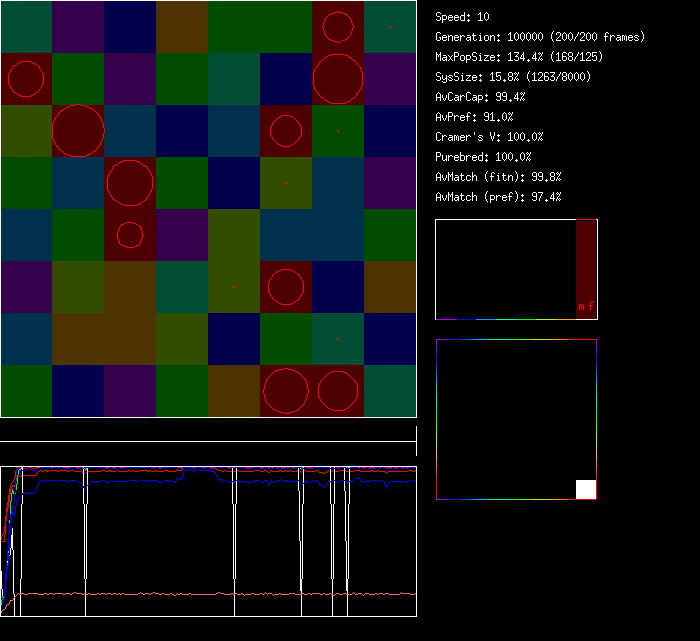Click the largest circle in the seventh column
Screen dimensions: 700x641
click(x=338, y=79)
